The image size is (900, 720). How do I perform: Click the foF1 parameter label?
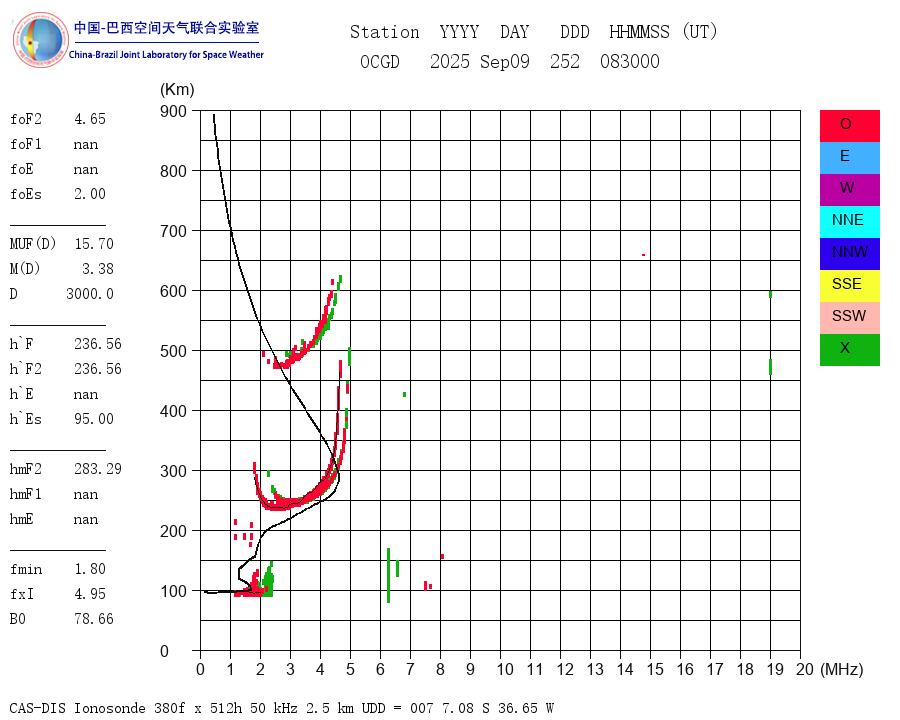click(x=26, y=144)
